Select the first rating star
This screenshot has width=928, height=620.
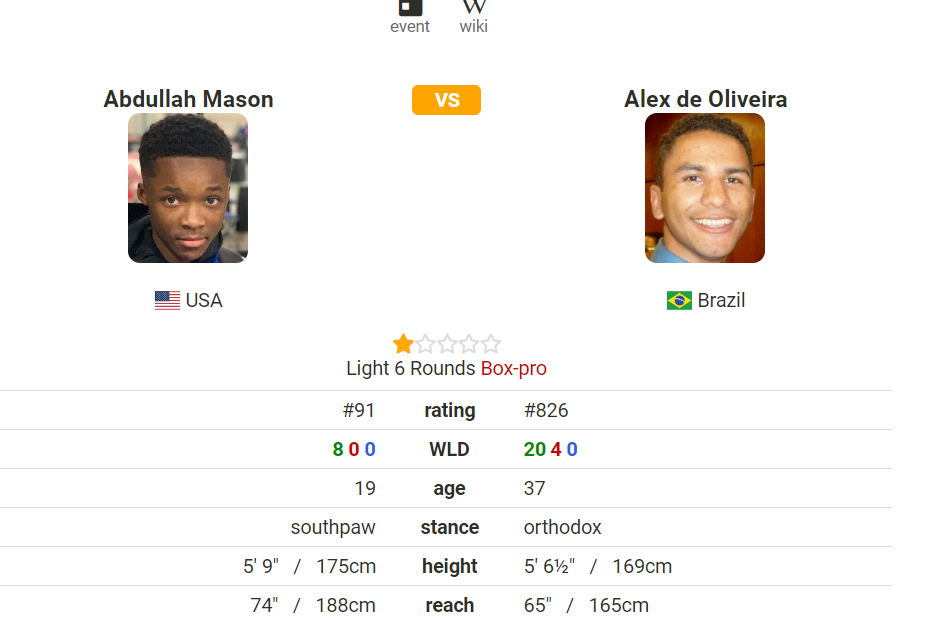(403, 344)
